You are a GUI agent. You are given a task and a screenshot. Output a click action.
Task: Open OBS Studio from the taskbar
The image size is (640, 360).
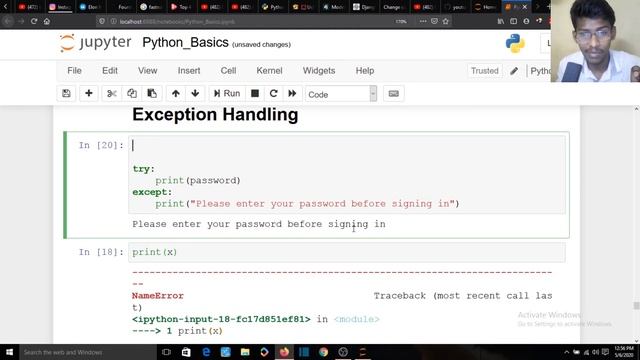tap(343, 352)
